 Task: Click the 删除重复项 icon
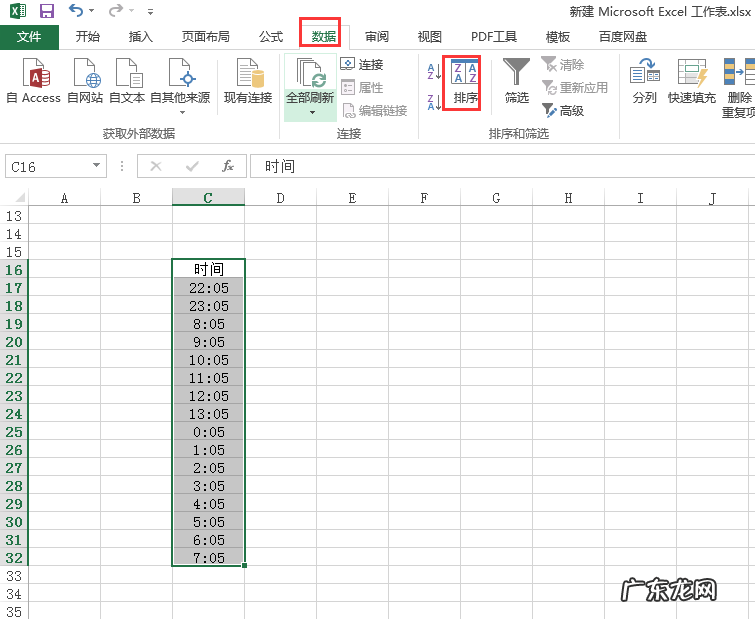[x=739, y=71]
